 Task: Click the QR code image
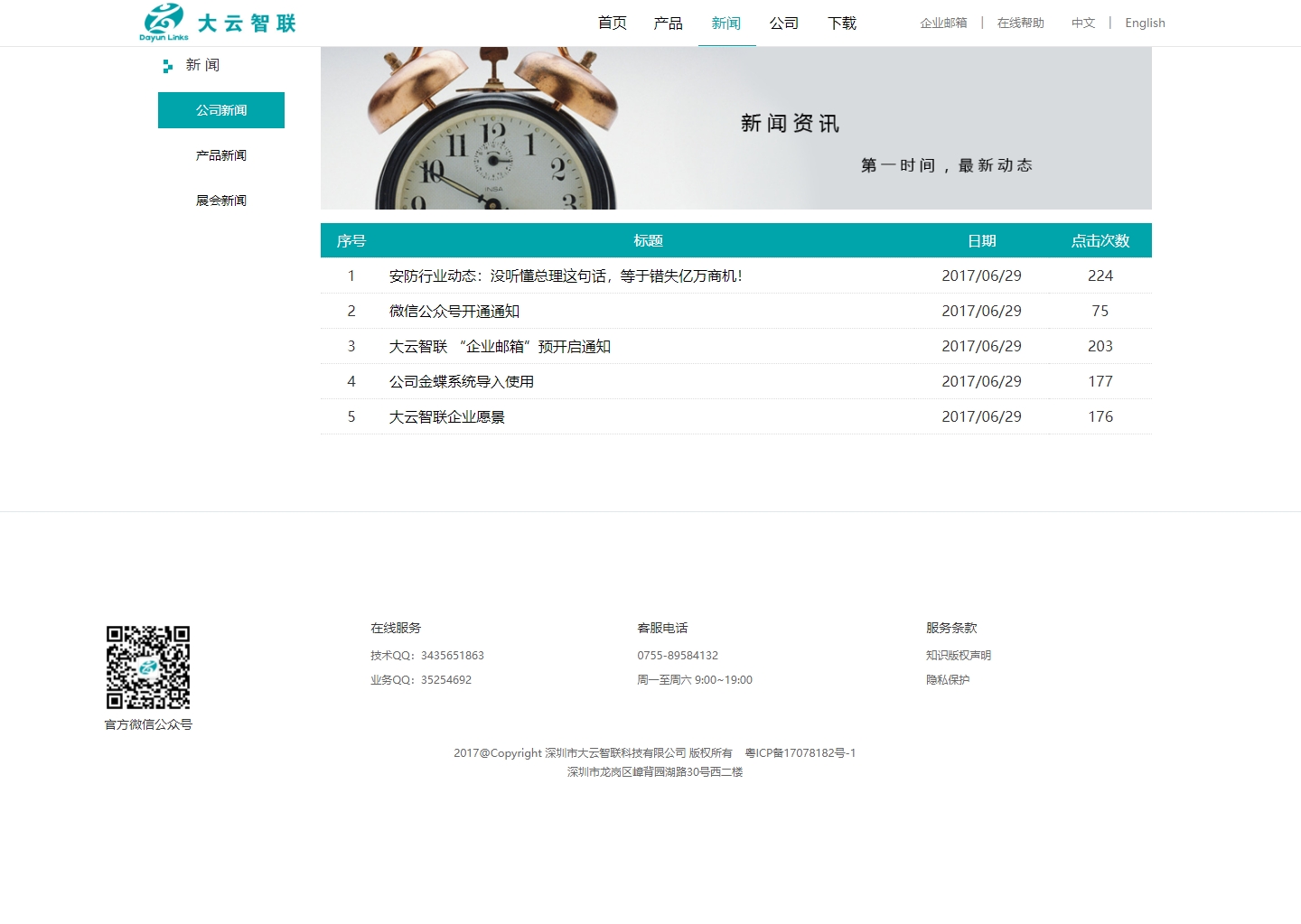[148, 667]
